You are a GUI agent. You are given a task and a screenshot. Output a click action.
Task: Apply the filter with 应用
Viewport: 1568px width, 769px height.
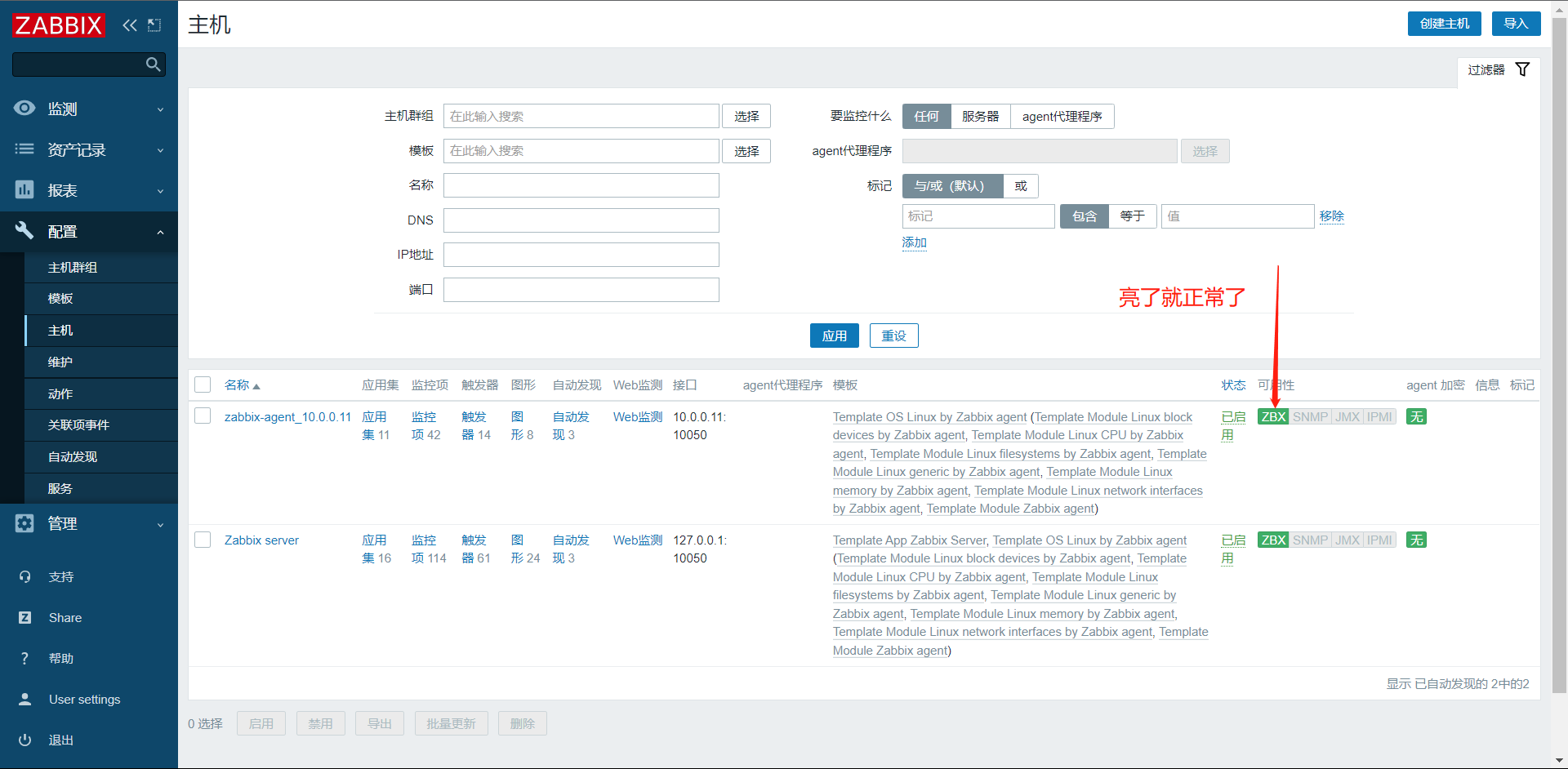point(834,336)
